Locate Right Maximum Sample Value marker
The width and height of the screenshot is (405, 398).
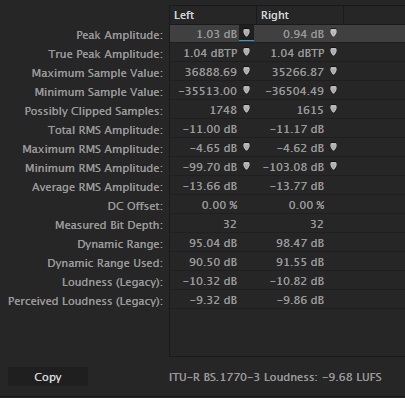tap(333, 71)
